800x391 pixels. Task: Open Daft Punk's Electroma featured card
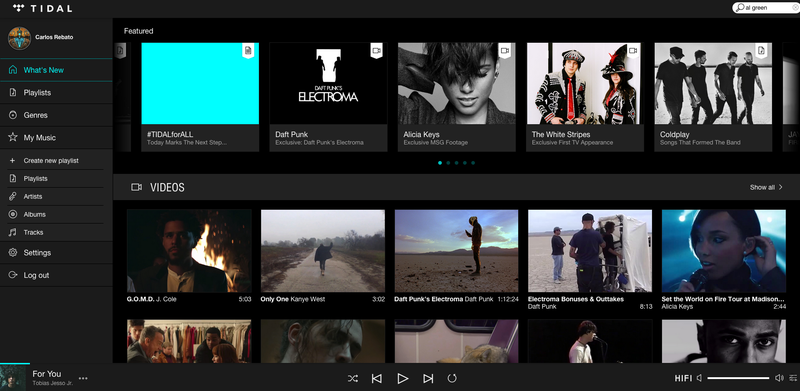point(328,97)
